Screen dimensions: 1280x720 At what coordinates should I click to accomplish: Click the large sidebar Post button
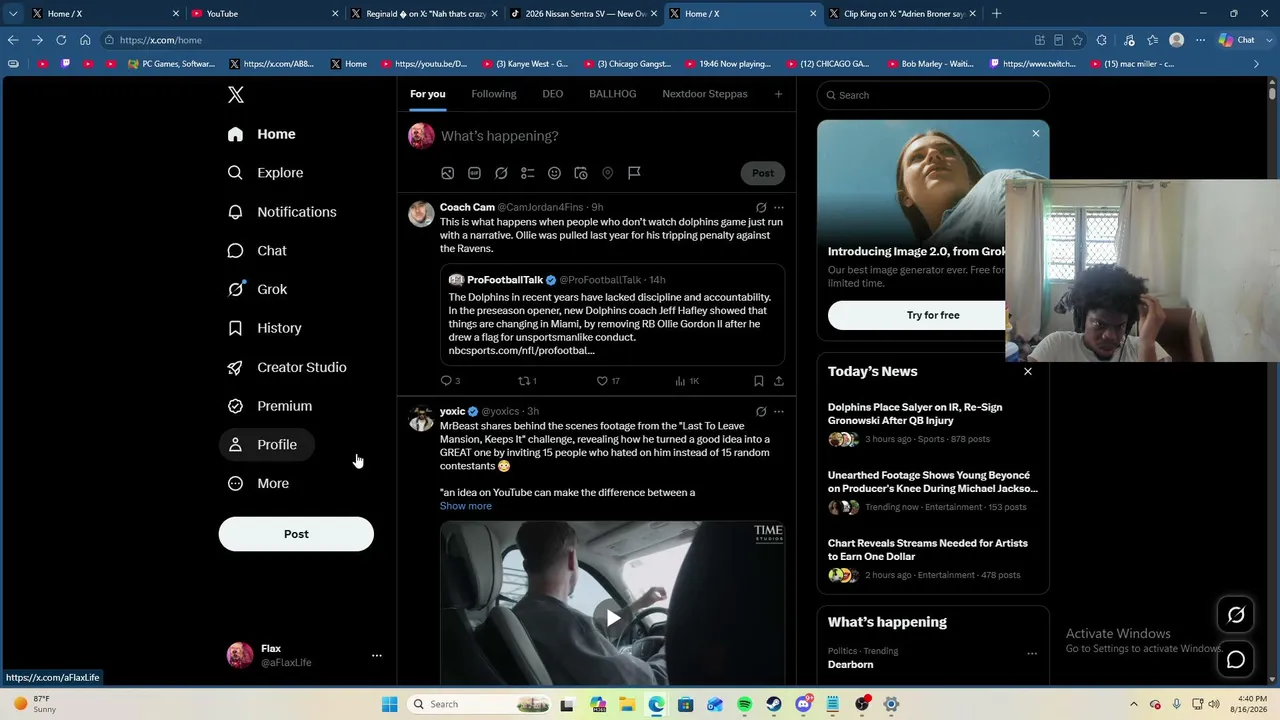[x=296, y=534]
